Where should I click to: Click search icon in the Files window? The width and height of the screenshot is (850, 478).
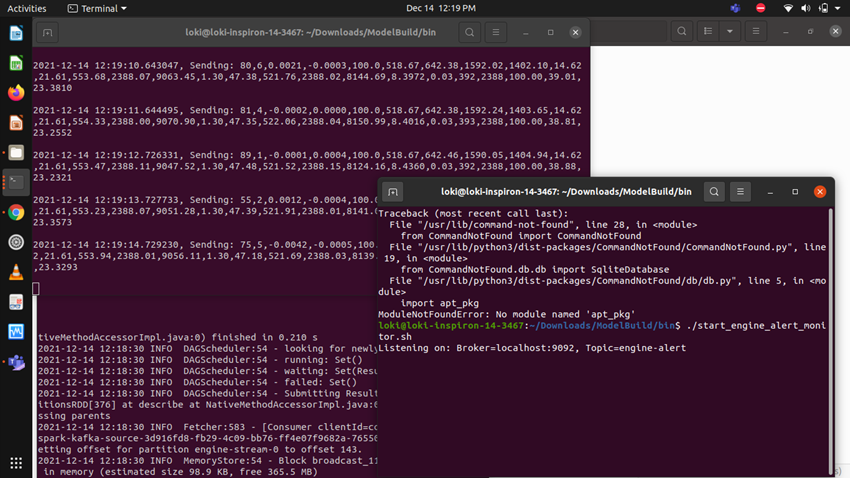click(681, 31)
